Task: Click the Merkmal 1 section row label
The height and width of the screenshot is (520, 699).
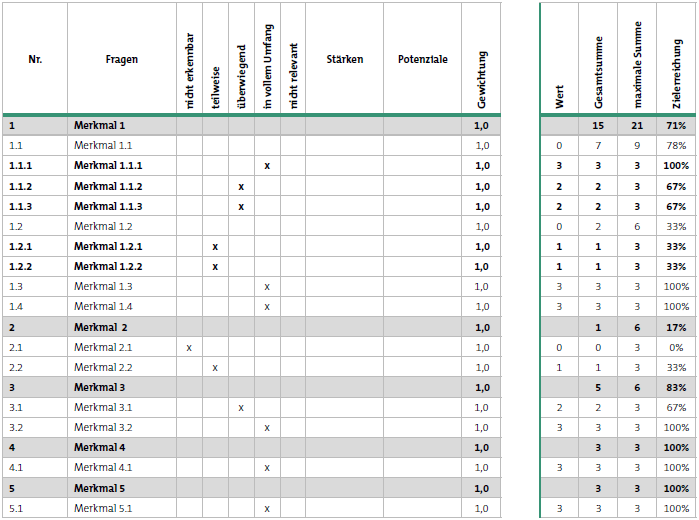Action: (x=99, y=126)
